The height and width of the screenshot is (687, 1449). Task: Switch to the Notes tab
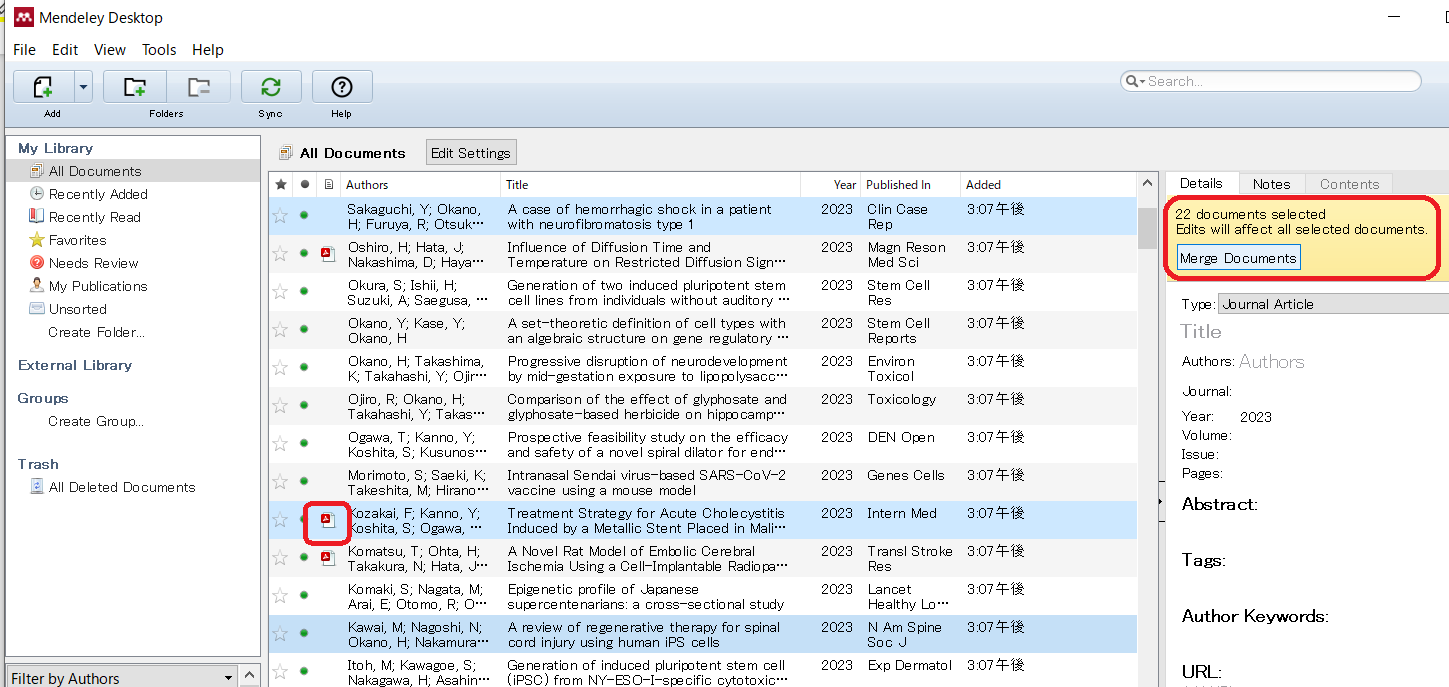coord(1271,183)
